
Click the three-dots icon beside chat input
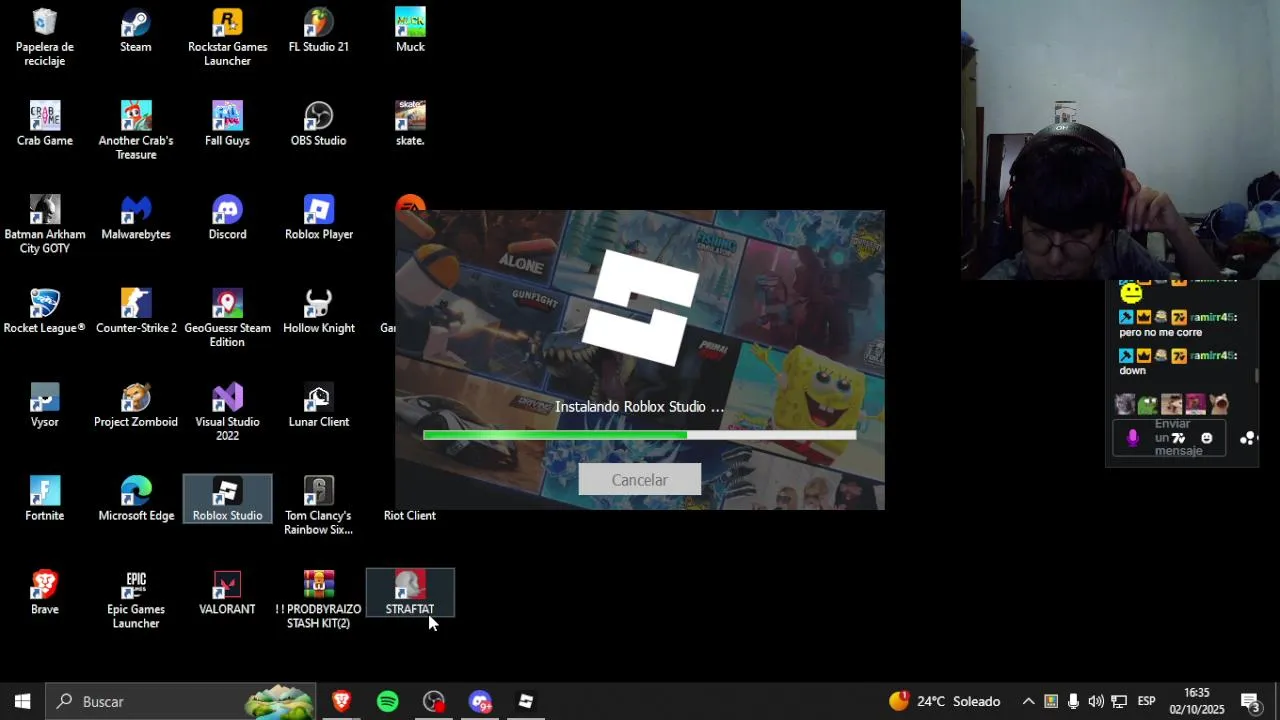pos(1248,438)
